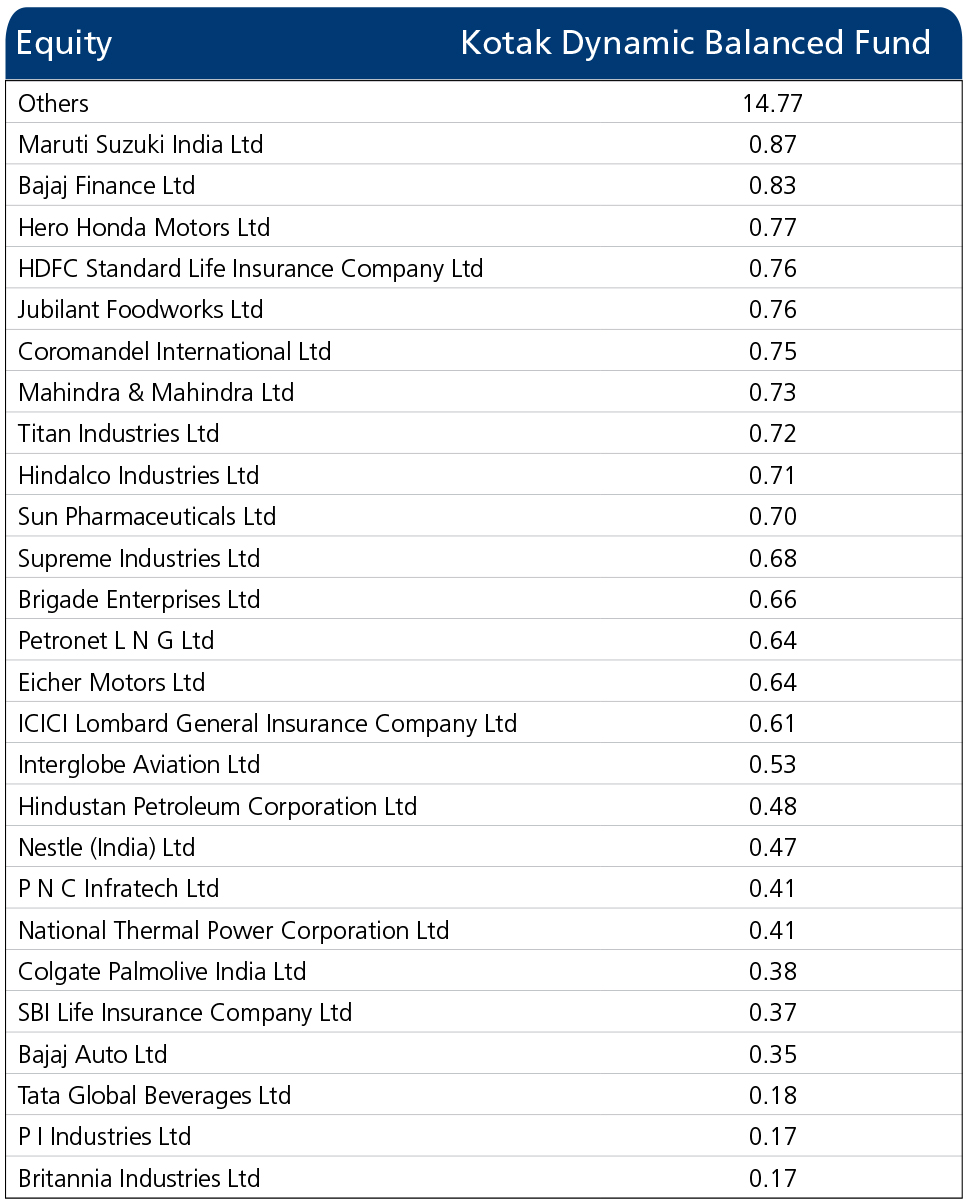Select Hero Honda Motors Ltd row
Screen dimensions: 966x1204
coord(483,227)
